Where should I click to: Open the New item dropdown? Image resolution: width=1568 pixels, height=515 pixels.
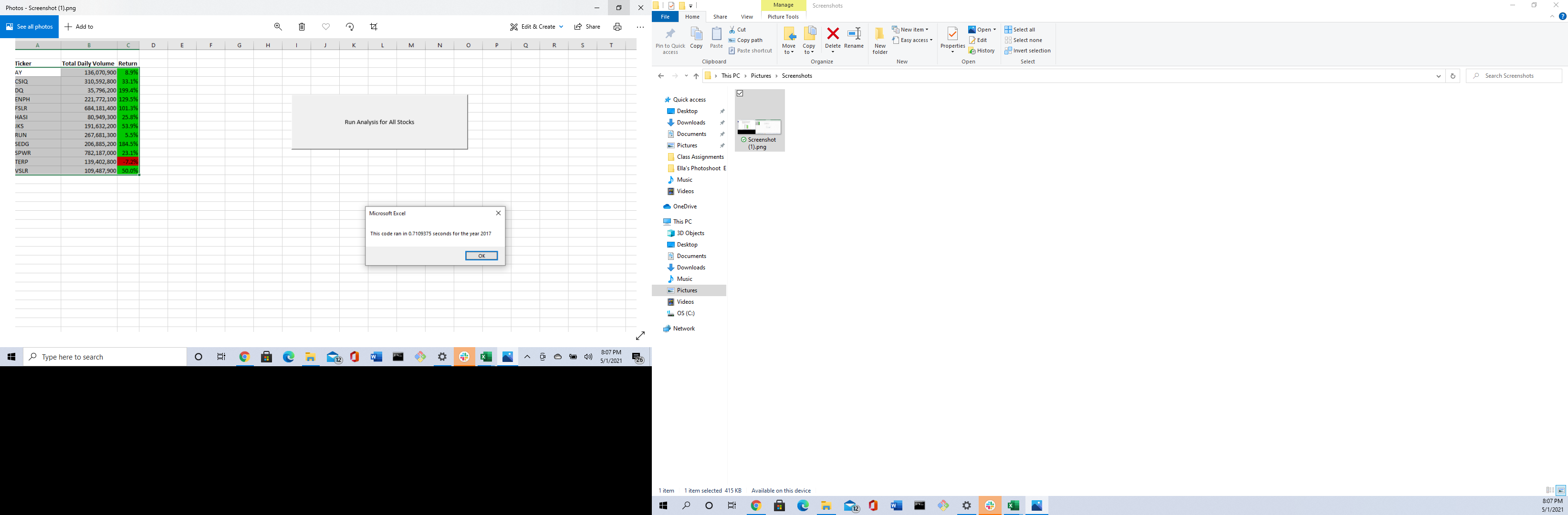[928, 29]
